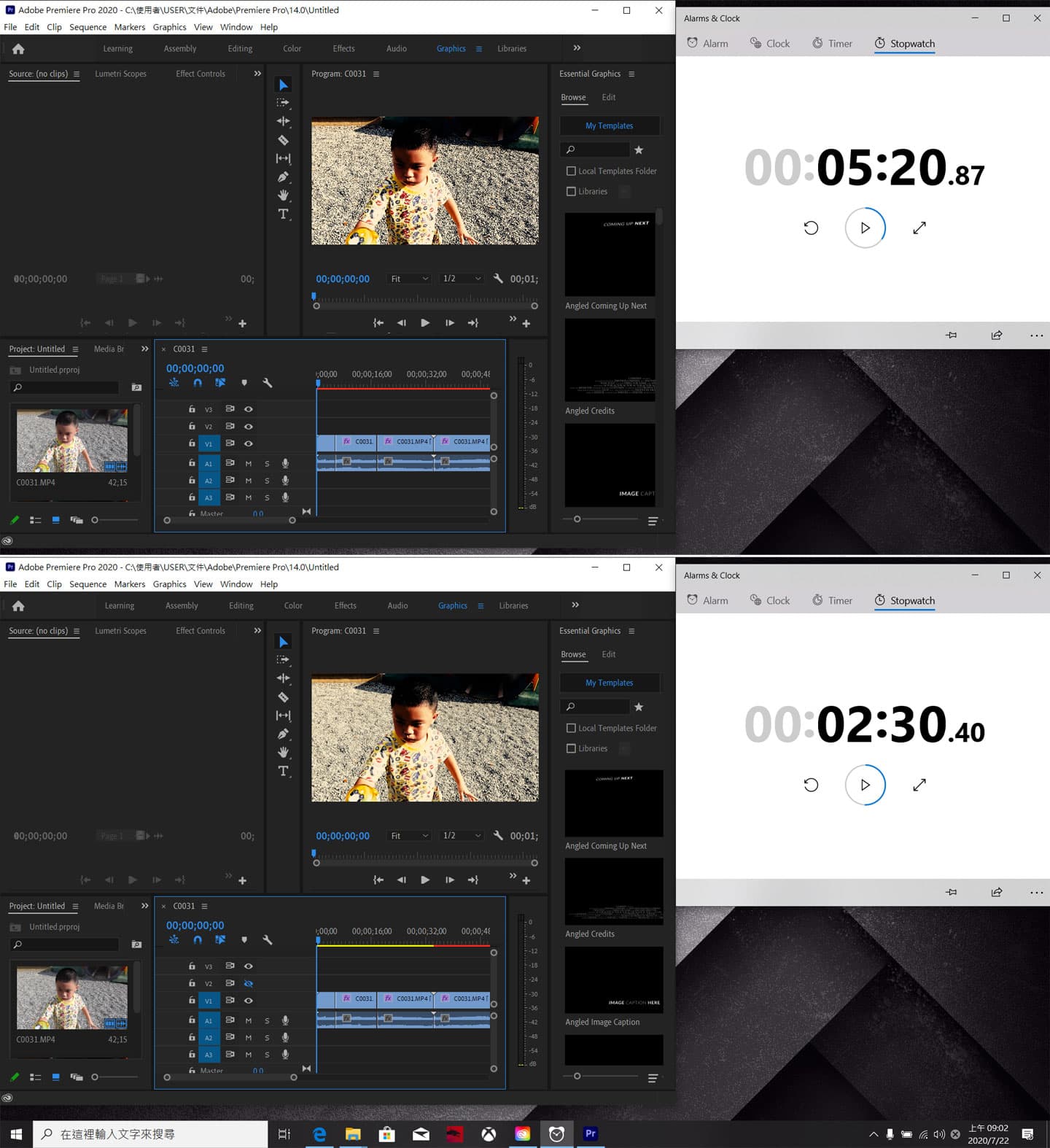Click C0031.MP4 thumbnail in upper Project panel
Viewport: 1050px width, 1148px height.
71,441
